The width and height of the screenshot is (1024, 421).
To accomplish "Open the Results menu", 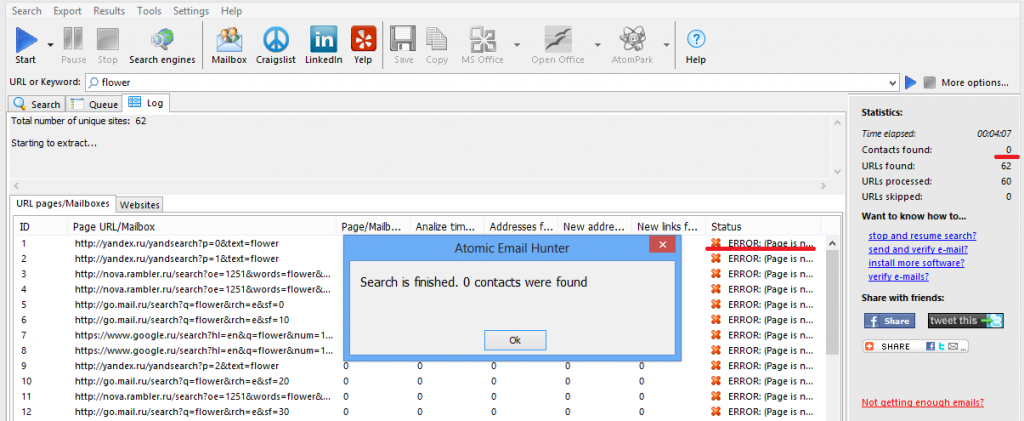I will point(109,11).
